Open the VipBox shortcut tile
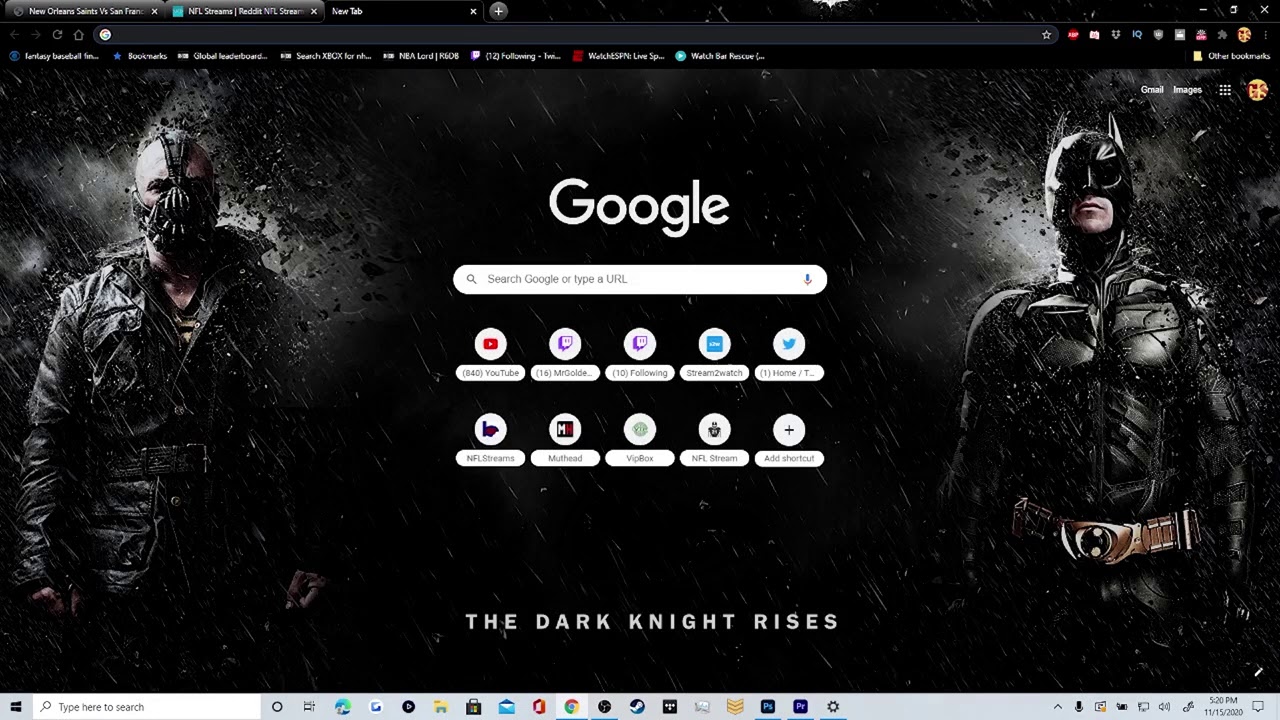 (x=640, y=440)
